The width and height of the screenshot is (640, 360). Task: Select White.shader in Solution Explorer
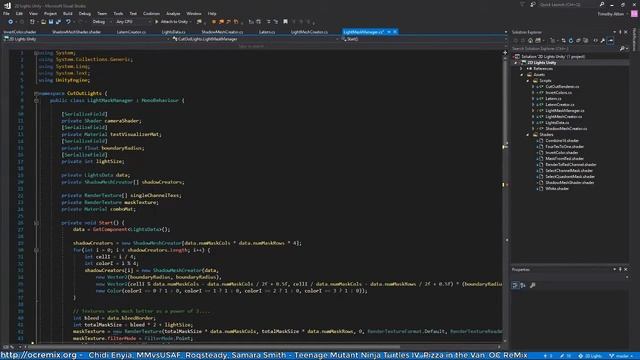pos(557,189)
